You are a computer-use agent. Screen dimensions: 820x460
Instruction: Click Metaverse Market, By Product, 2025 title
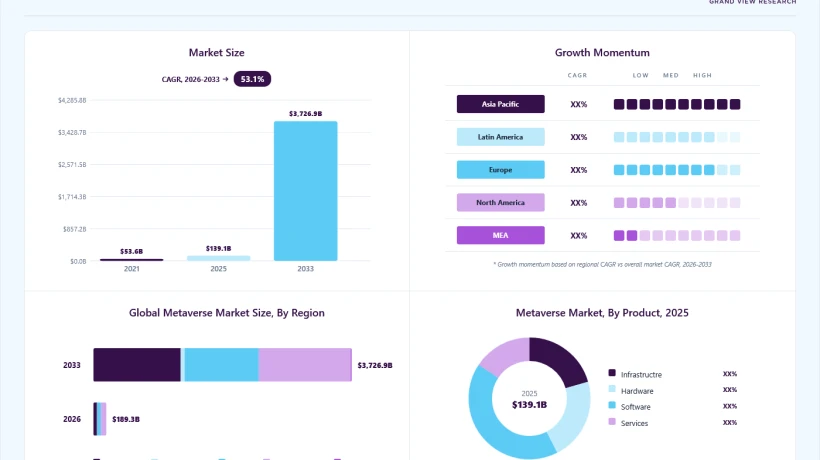(602, 313)
